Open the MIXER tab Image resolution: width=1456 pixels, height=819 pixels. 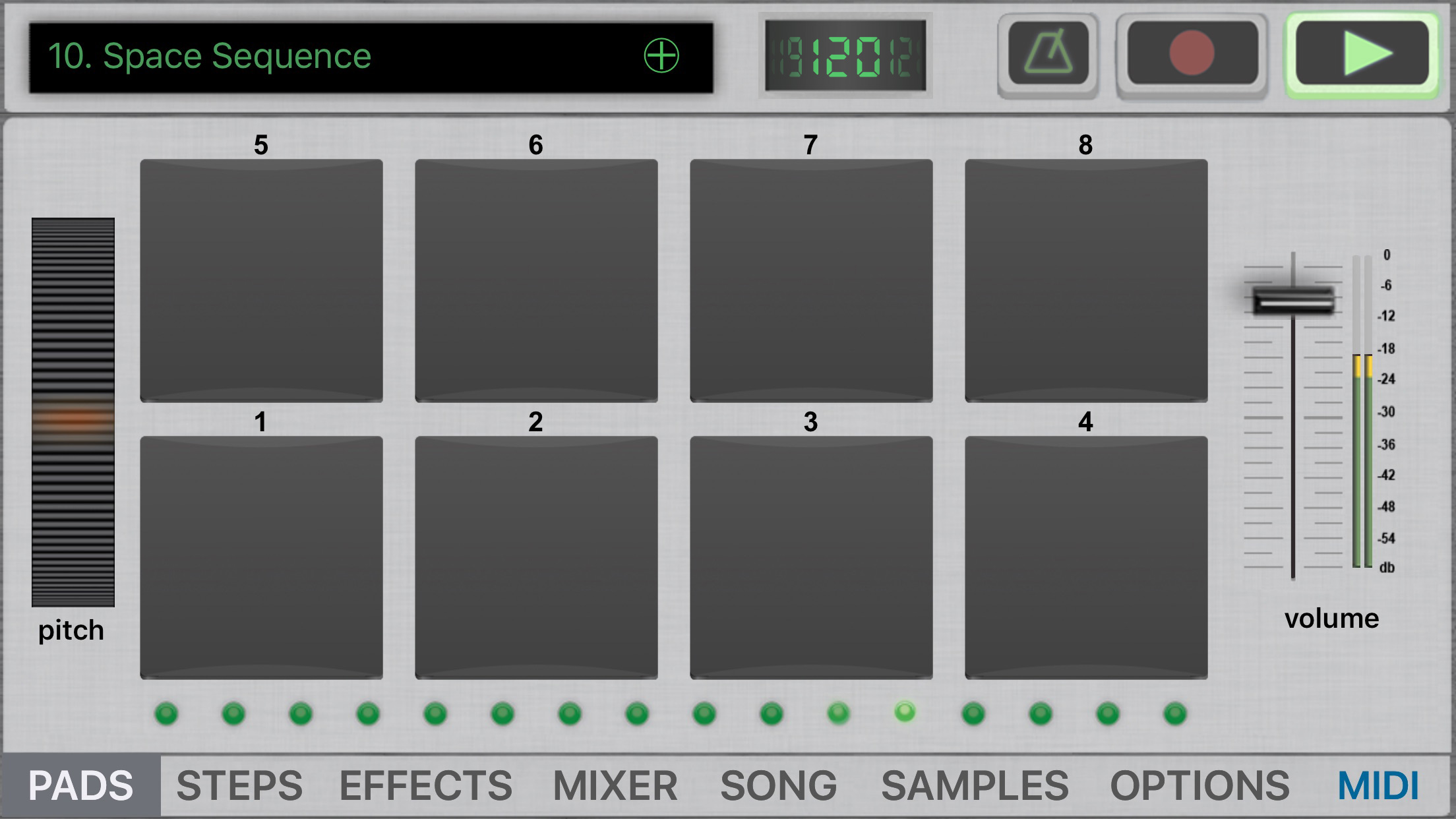(x=615, y=785)
